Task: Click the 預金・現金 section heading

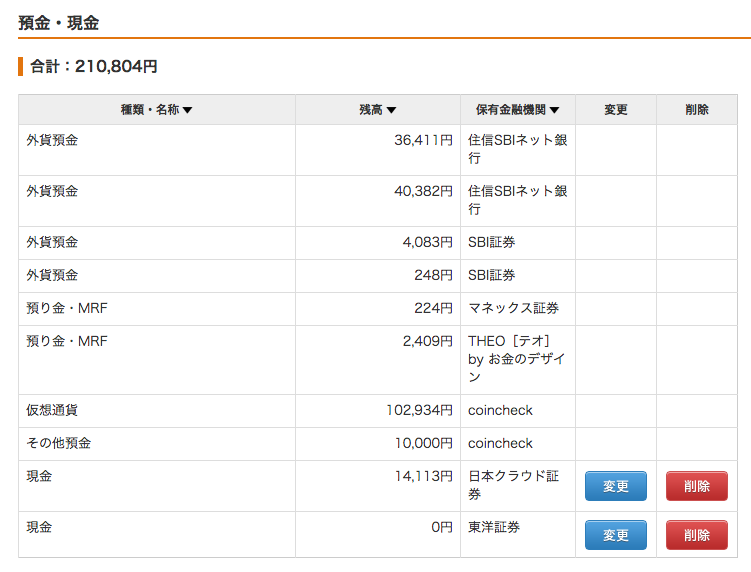Action: coord(58,23)
